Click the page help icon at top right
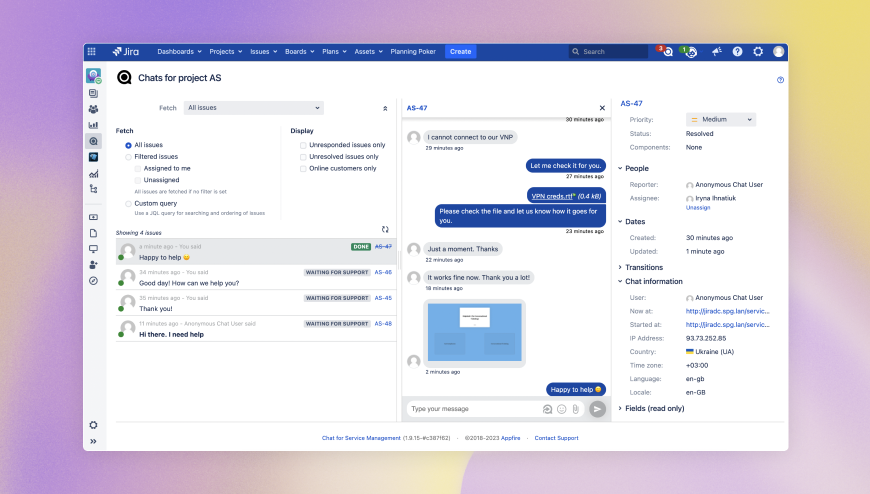The height and width of the screenshot is (494, 870). click(x=780, y=80)
